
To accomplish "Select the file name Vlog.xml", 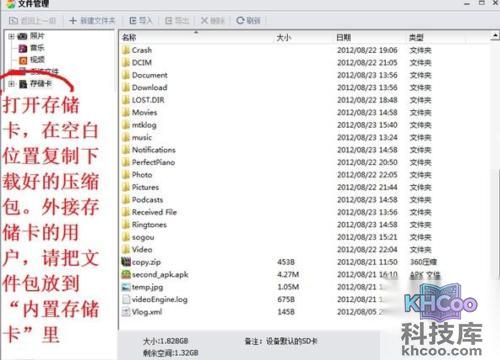I will 147,312.
